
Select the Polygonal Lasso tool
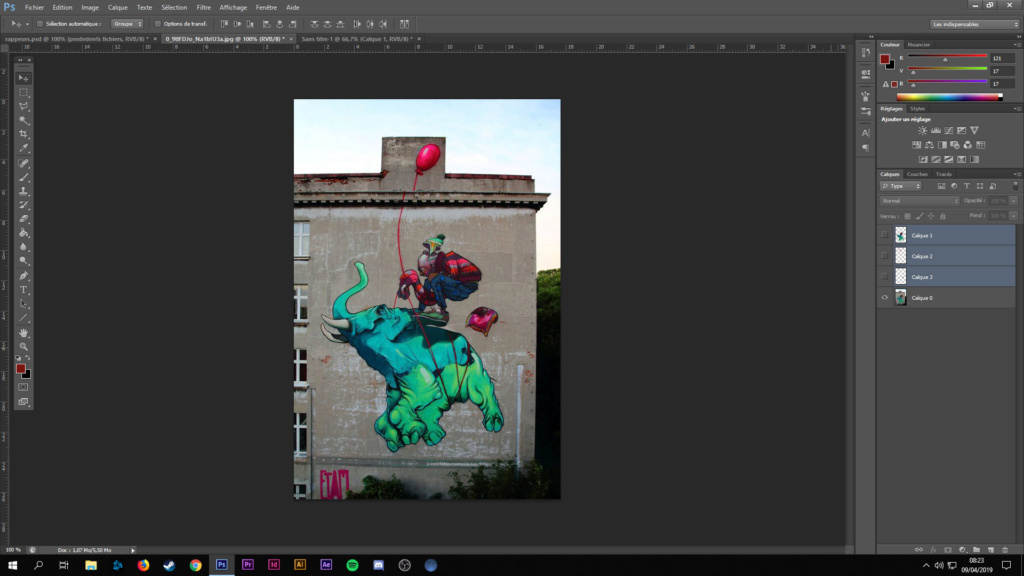[24, 106]
